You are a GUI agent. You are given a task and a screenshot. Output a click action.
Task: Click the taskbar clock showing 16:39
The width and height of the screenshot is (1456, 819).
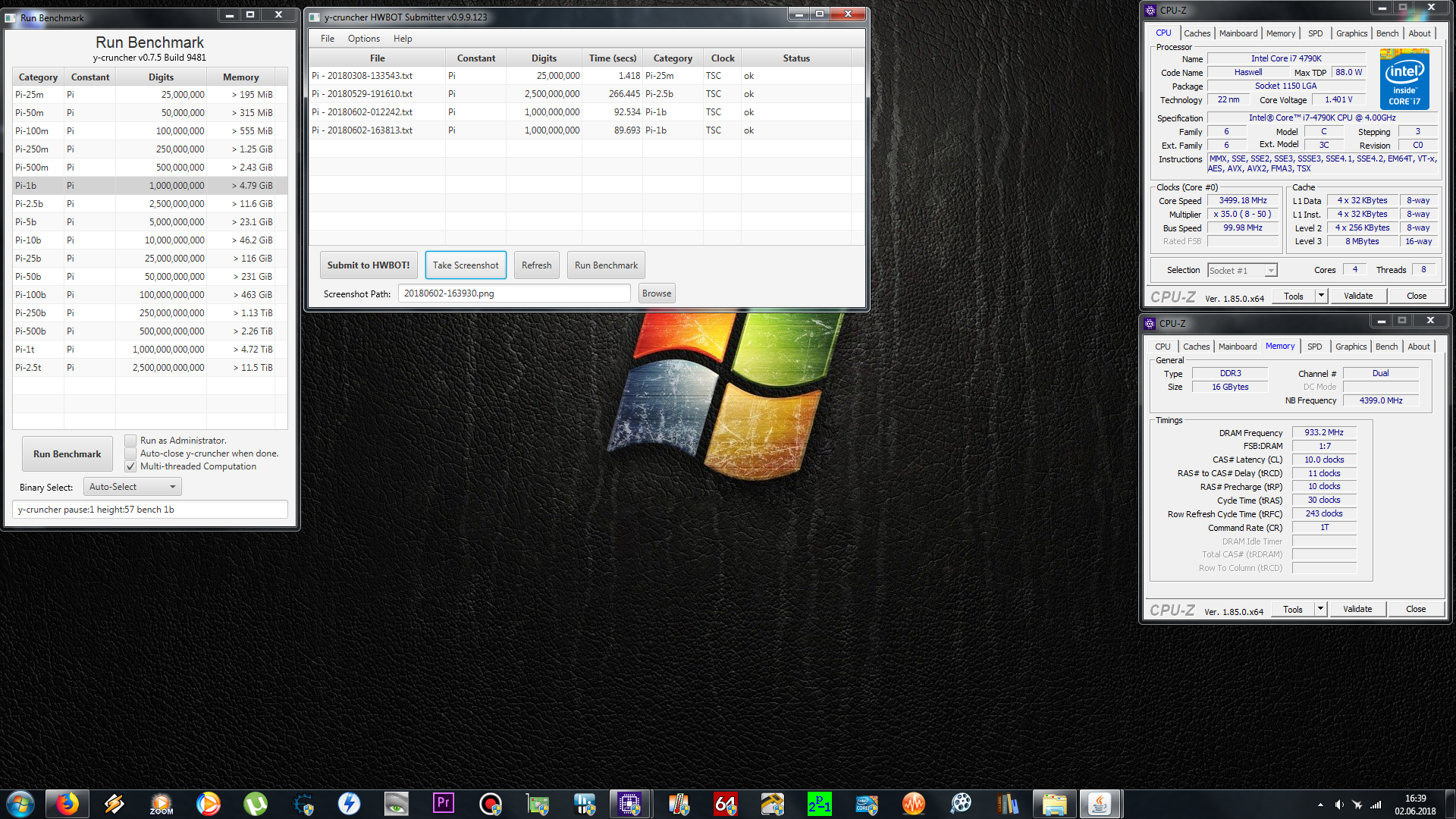pyautogui.click(x=1415, y=799)
